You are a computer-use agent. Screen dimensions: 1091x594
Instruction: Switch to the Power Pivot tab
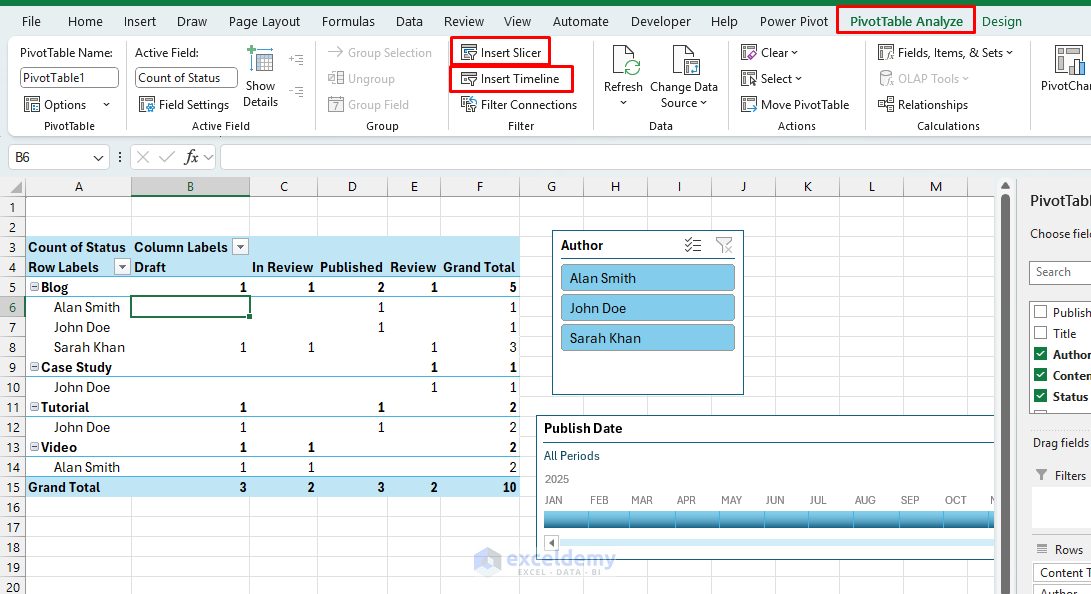pyautogui.click(x=794, y=22)
